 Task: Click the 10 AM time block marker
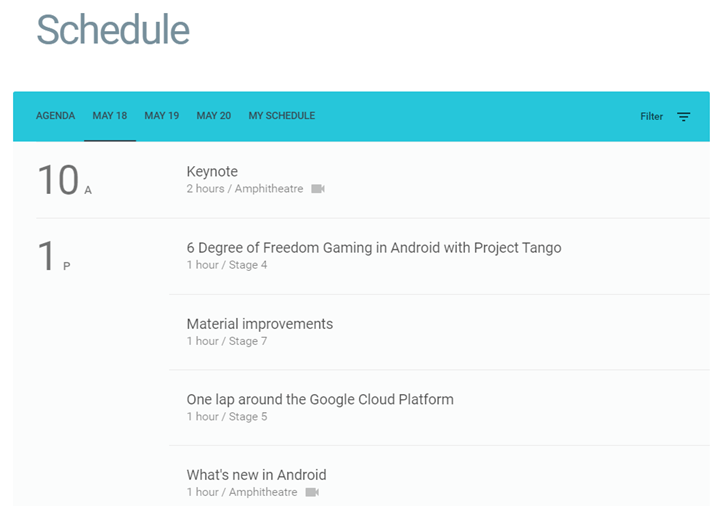point(62,181)
